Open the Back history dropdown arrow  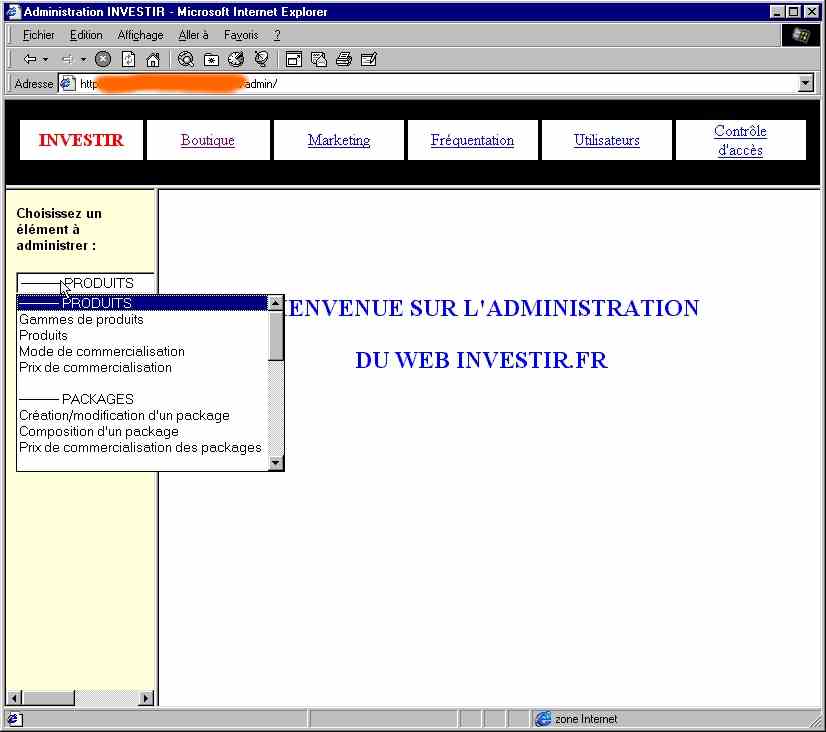point(46,60)
